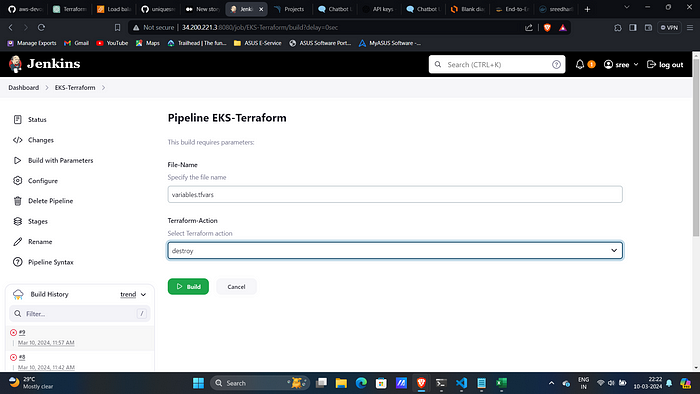700x394 pixels.
Task: Click the green Build button
Action: (x=188, y=286)
